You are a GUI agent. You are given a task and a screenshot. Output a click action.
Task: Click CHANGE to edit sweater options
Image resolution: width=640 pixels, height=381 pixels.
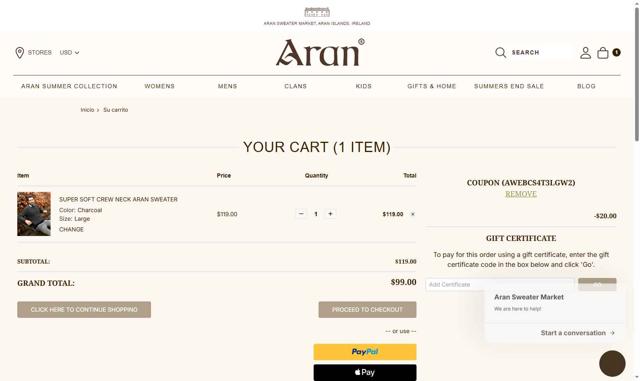tap(71, 229)
